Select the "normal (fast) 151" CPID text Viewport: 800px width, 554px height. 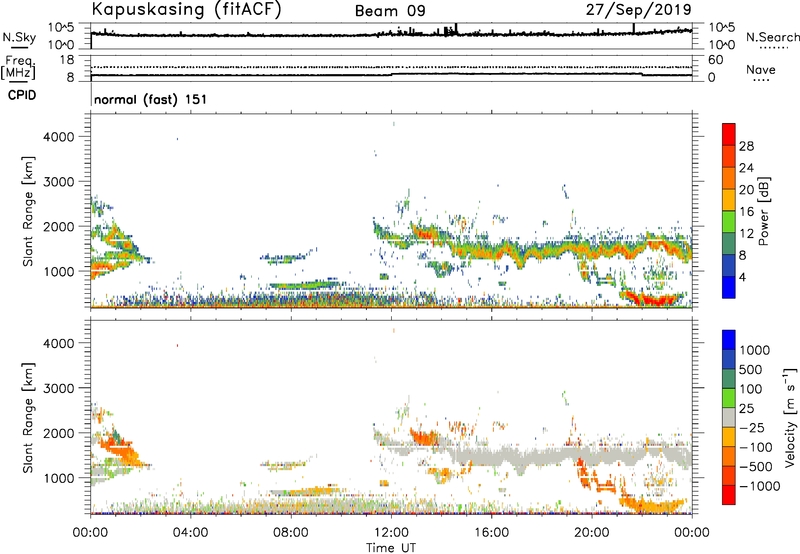pyautogui.click(x=151, y=99)
